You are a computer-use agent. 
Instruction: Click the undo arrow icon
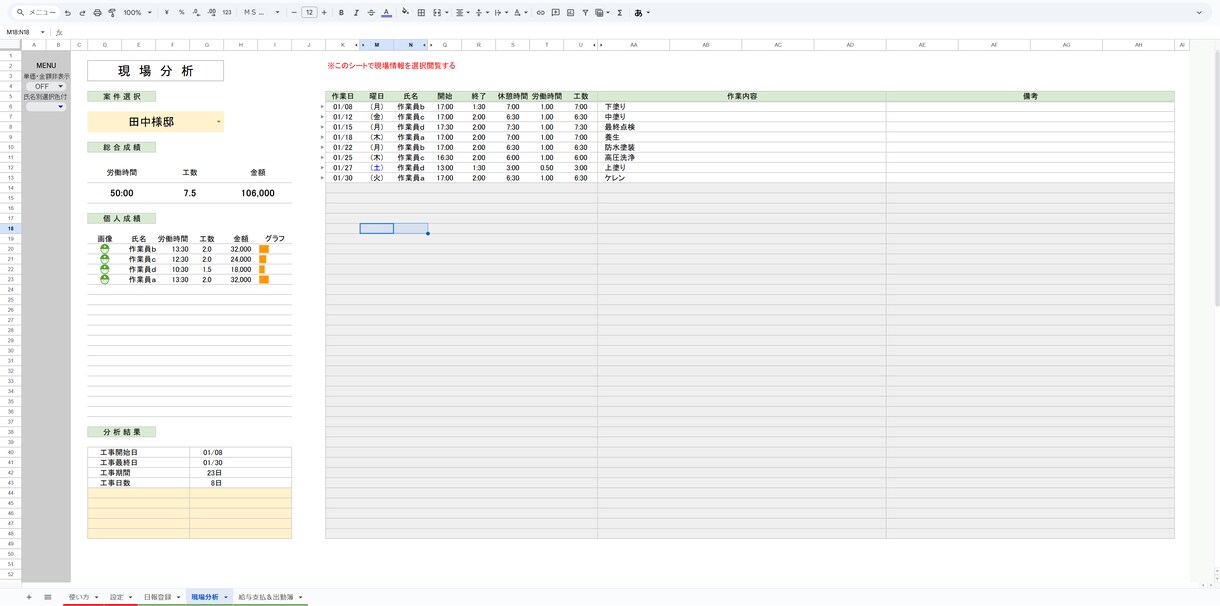pyautogui.click(x=67, y=13)
